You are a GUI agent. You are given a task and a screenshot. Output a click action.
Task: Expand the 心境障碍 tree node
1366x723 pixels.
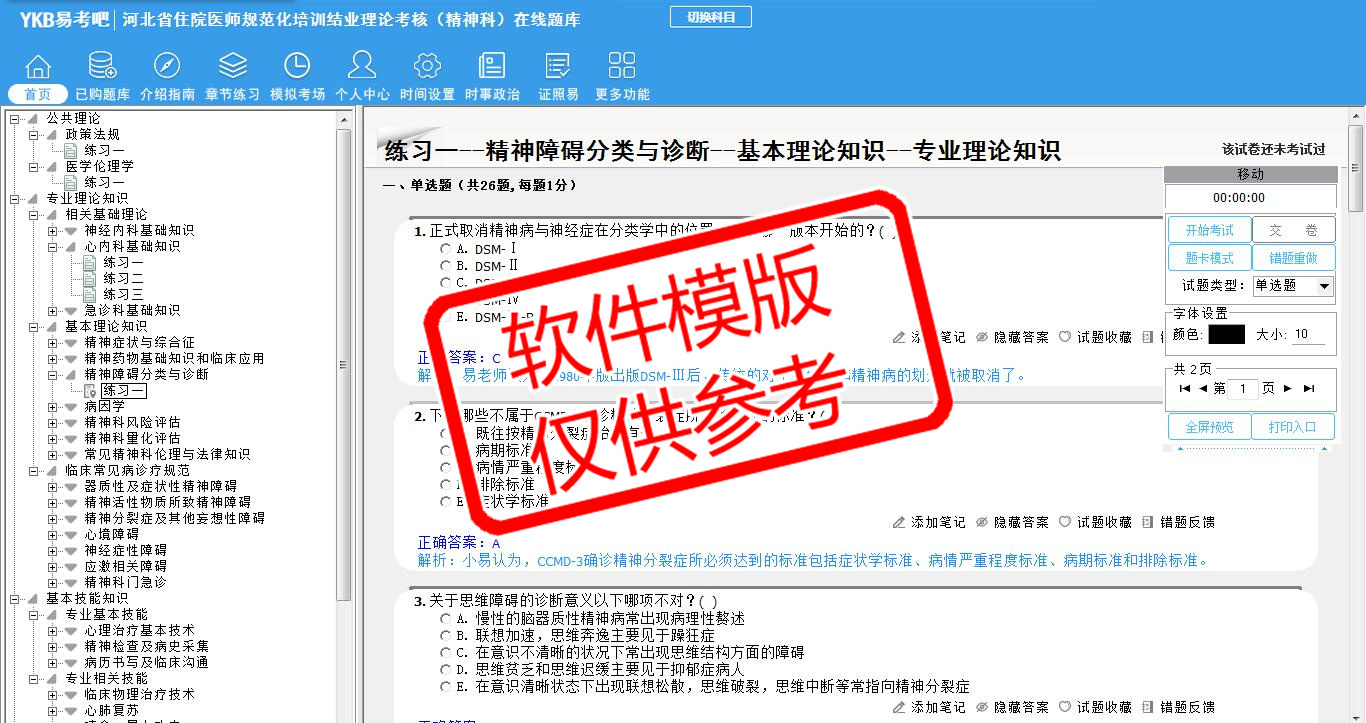[x=53, y=535]
